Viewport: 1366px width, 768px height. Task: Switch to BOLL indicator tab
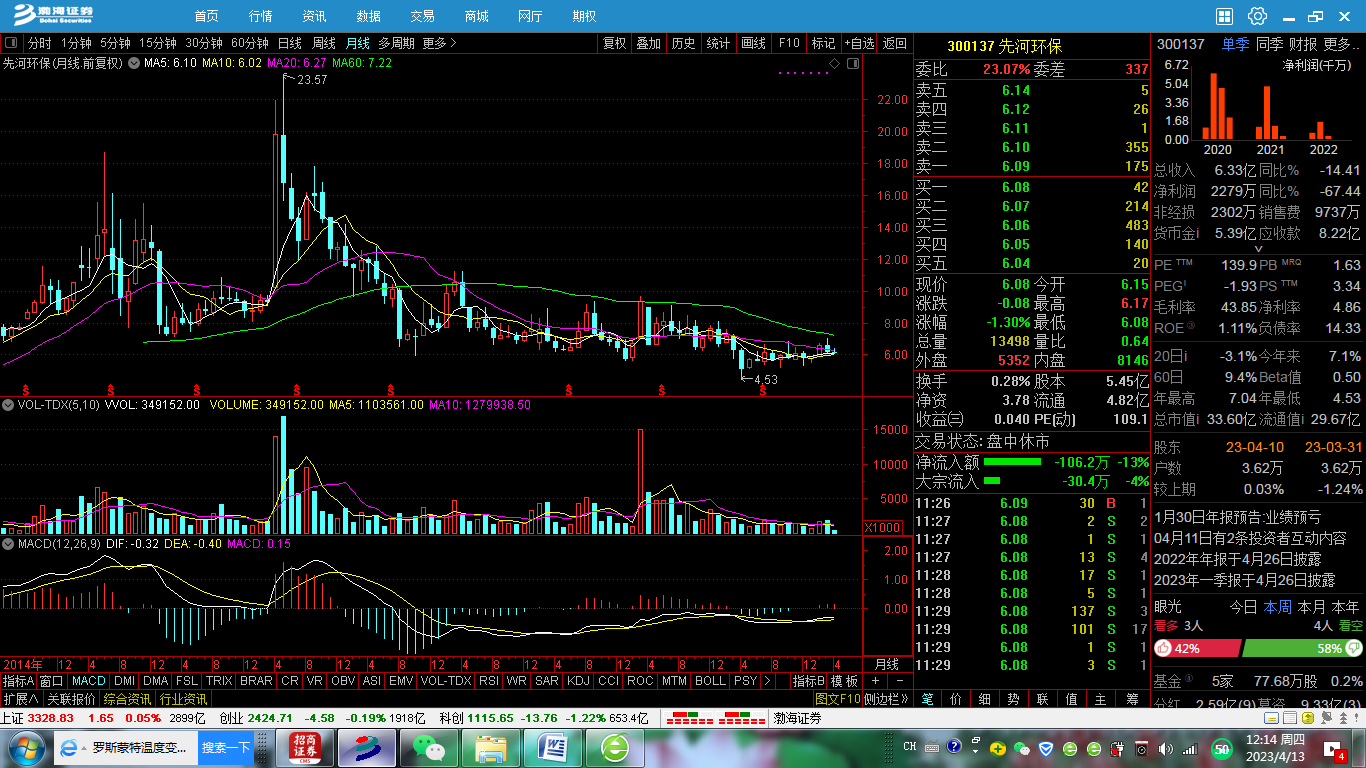(710, 681)
